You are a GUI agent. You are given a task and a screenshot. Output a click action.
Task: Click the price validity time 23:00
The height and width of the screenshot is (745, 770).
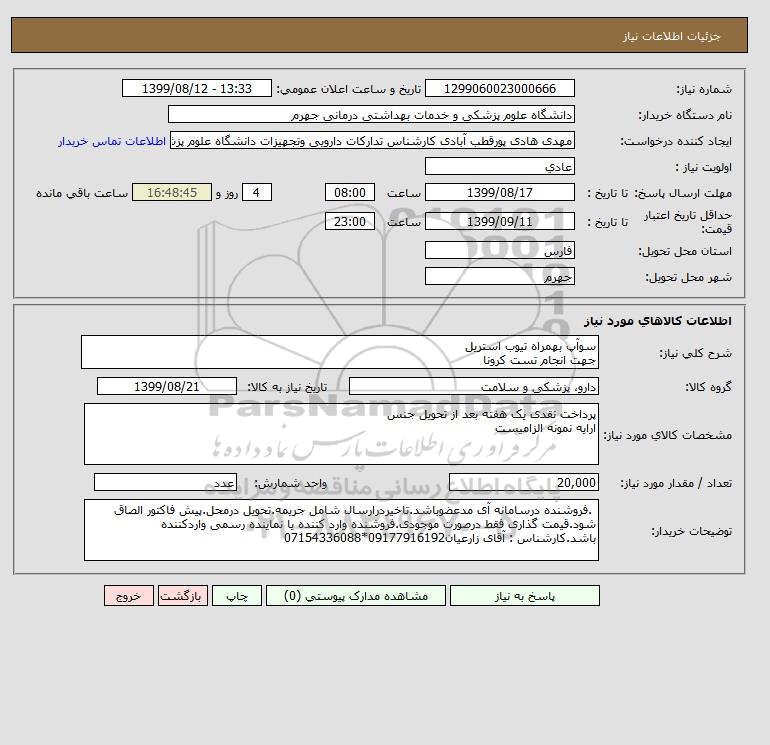tap(350, 221)
